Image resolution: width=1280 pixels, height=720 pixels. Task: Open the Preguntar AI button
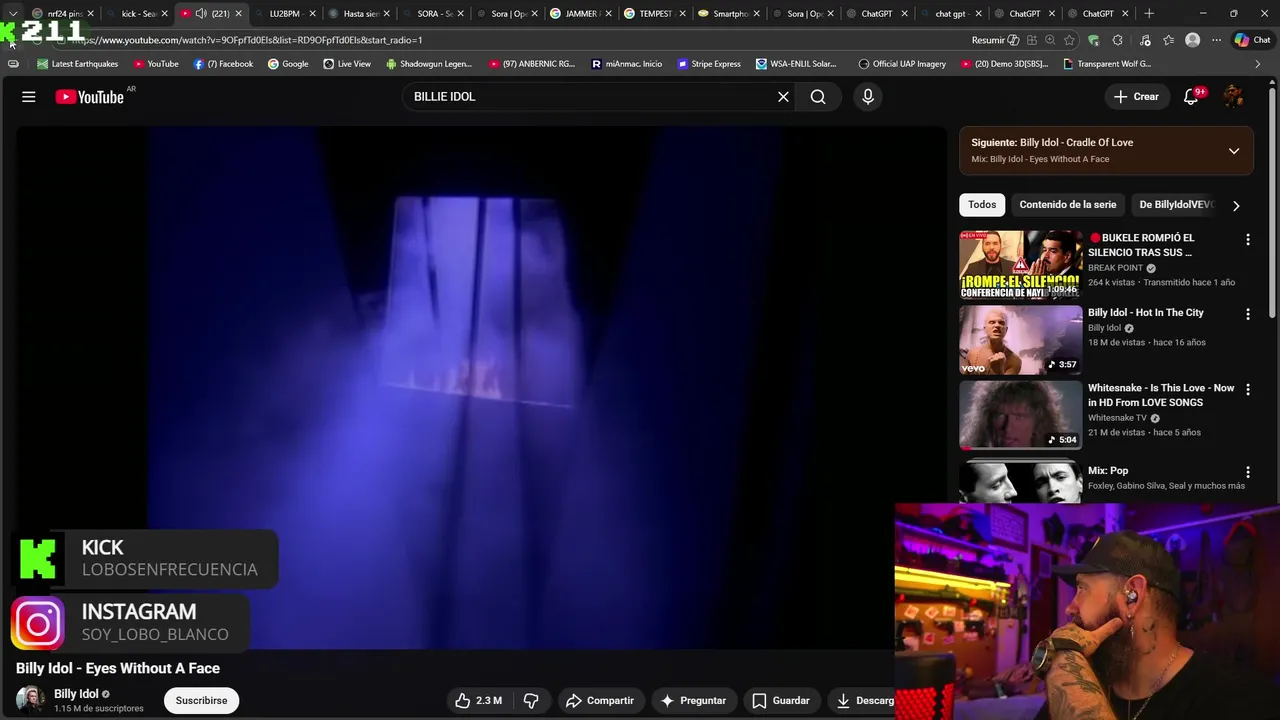(693, 701)
